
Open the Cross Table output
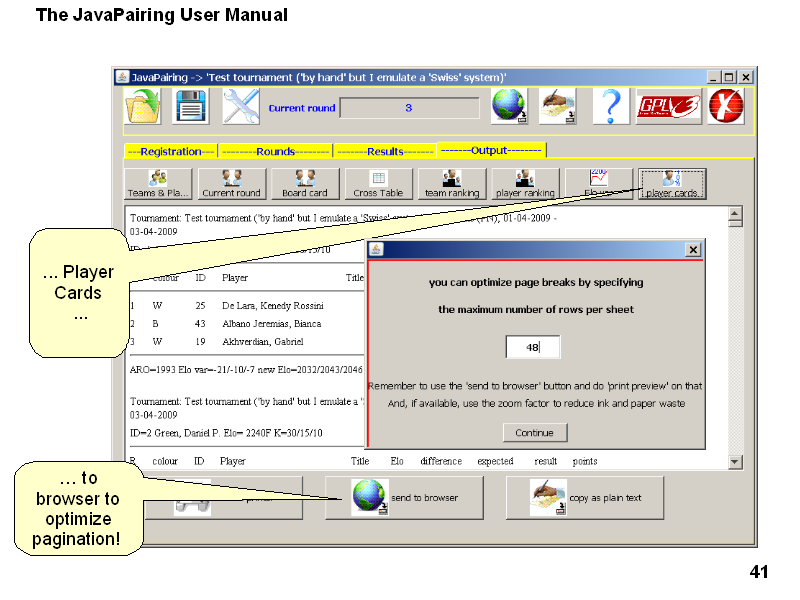[x=378, y=184]
